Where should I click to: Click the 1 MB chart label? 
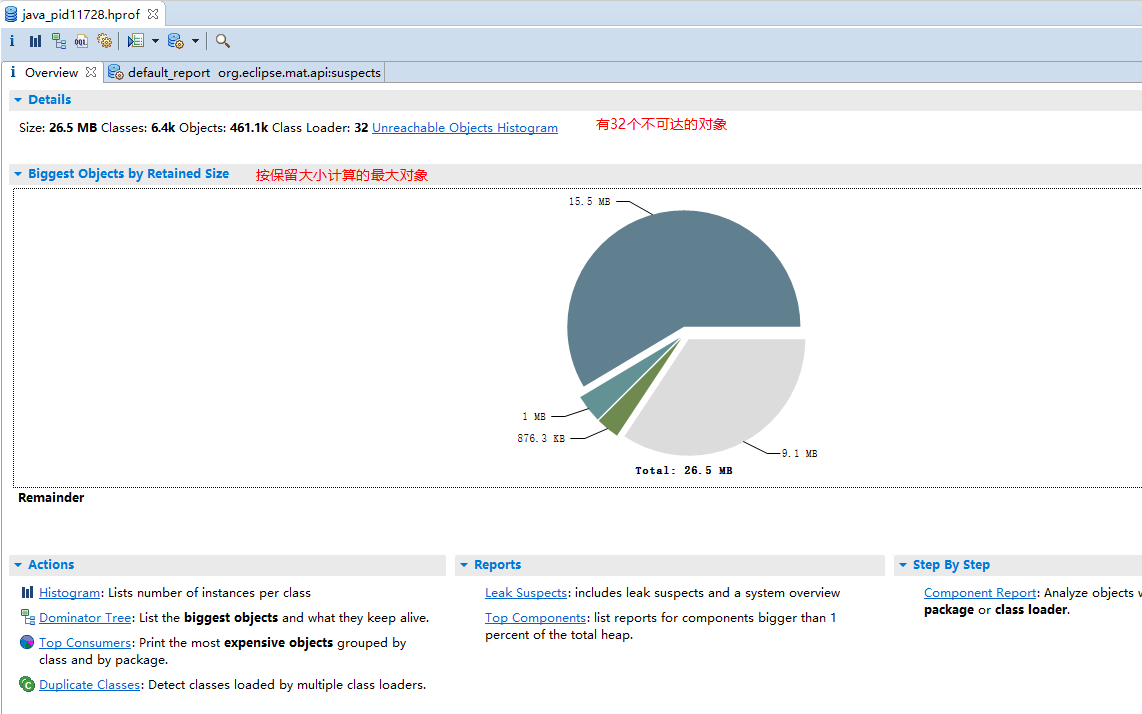pyautogui.click(x=534, y=417)
